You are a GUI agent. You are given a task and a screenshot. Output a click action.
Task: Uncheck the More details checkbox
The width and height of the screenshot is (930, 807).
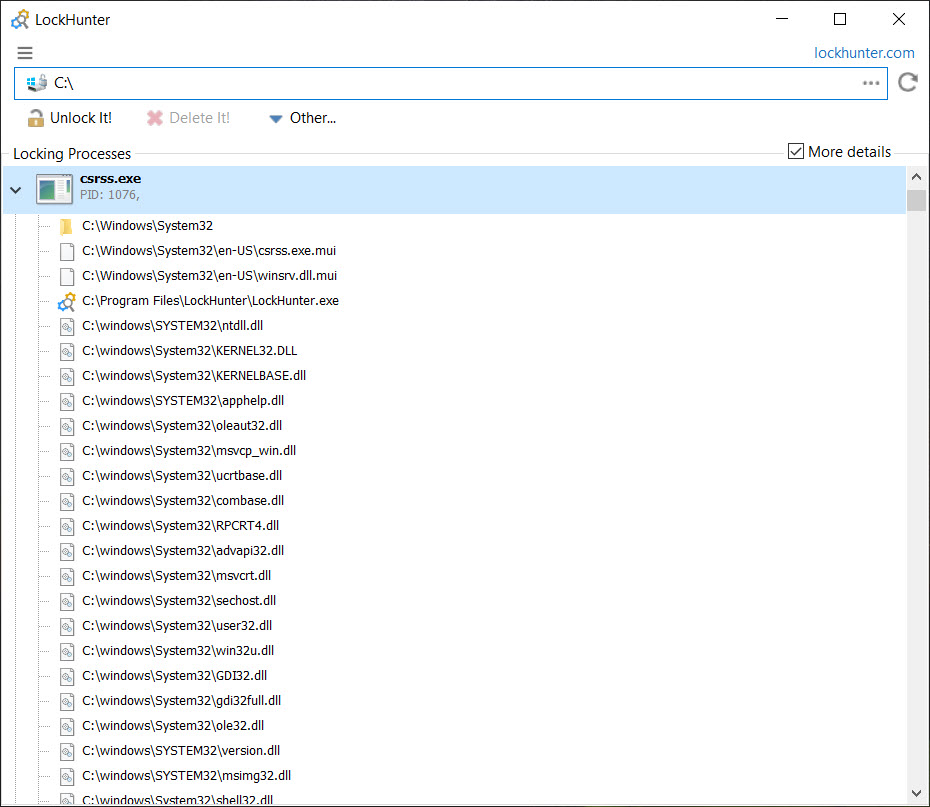tap(795, 151)
